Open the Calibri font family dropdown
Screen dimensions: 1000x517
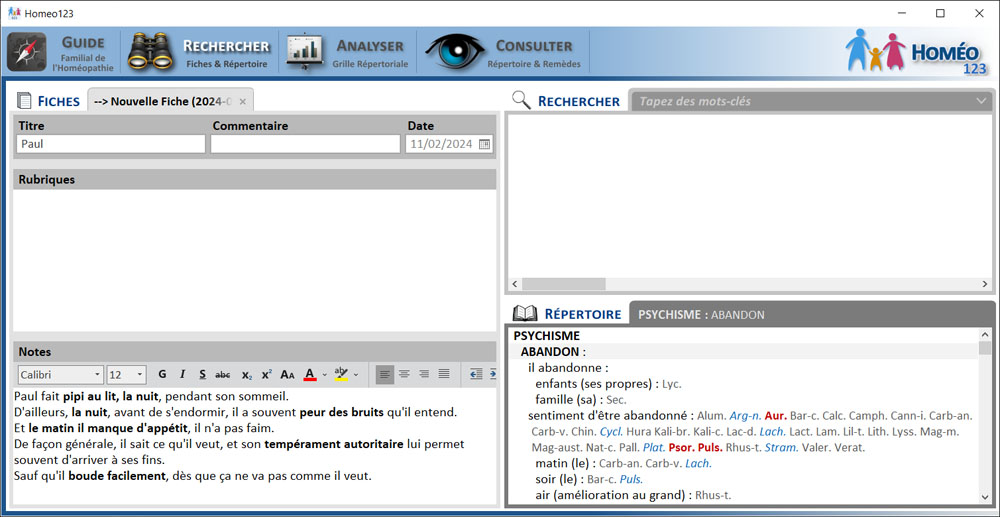(97, 375)
